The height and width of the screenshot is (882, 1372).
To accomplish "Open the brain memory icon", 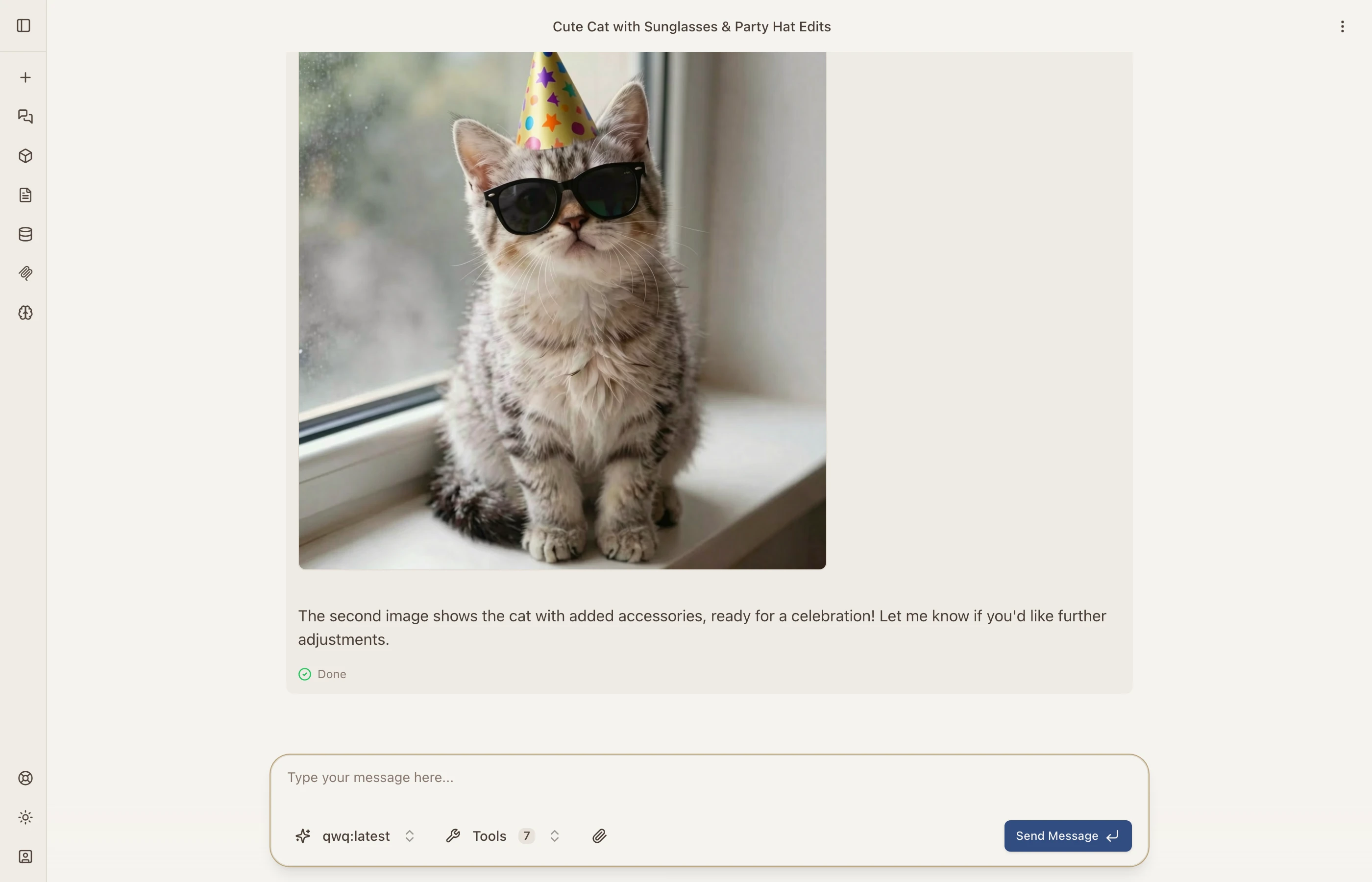I will [25, 313].
